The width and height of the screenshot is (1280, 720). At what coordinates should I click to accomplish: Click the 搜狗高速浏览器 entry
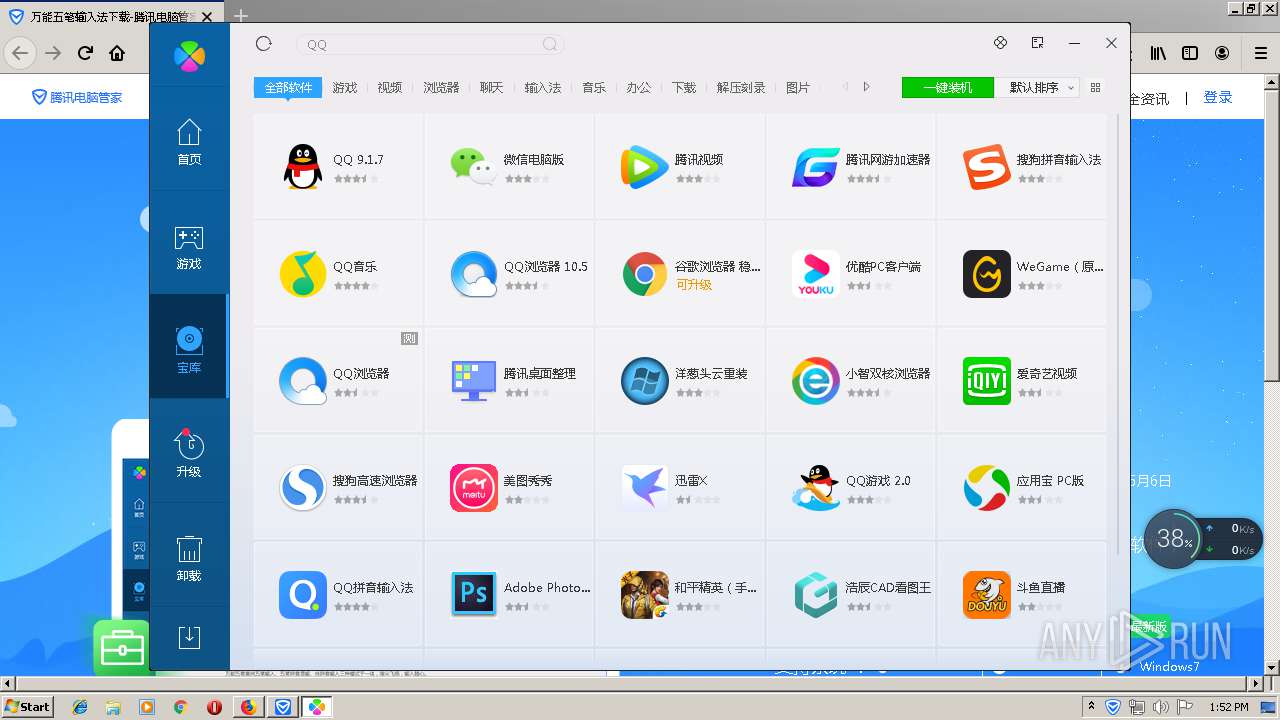pos(338,487)
